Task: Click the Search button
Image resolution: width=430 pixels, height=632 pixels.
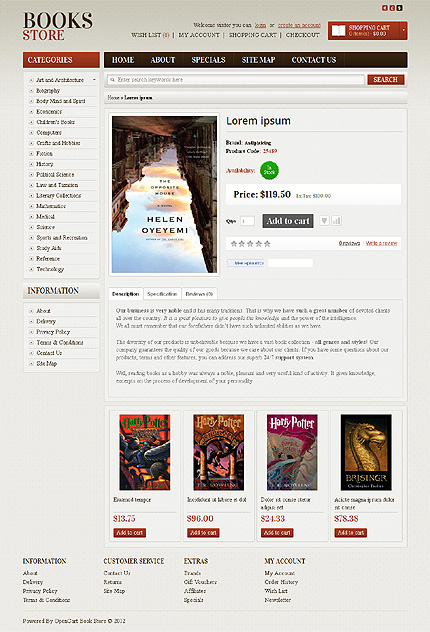Action: pyautogui.click(x=386, y=79)
